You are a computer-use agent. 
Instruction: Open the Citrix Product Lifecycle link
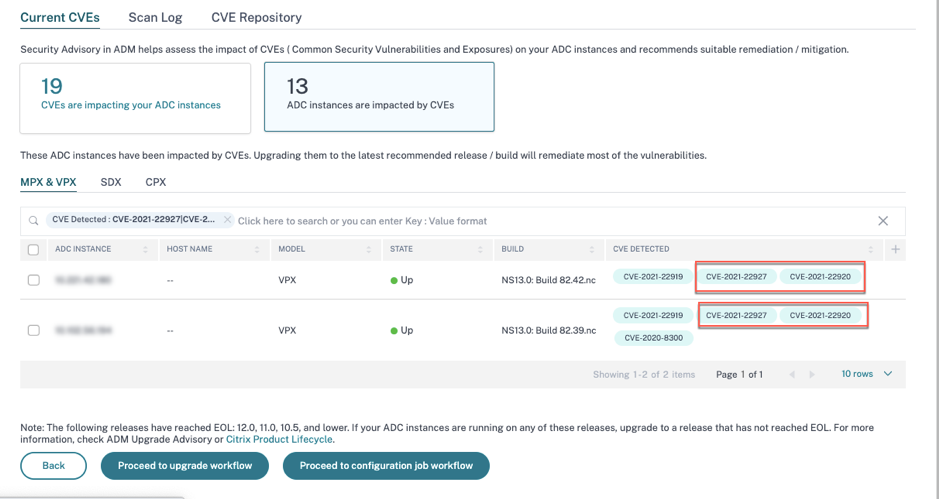[279, 439]
